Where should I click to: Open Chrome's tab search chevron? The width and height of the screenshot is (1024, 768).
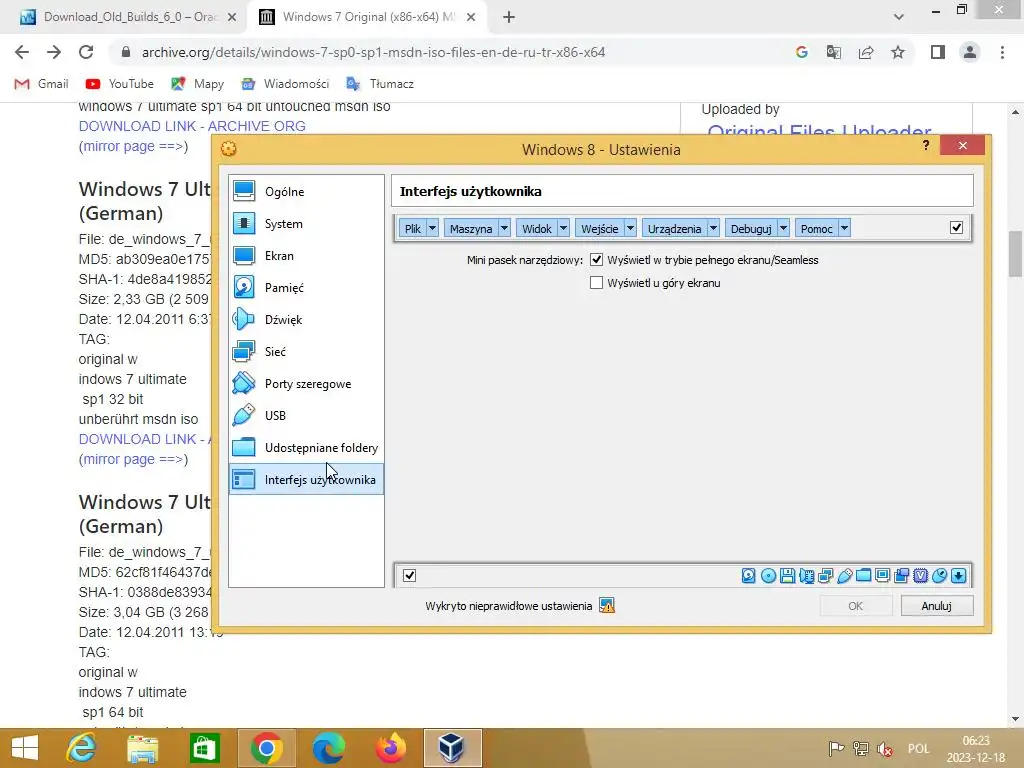coord(899,17)
